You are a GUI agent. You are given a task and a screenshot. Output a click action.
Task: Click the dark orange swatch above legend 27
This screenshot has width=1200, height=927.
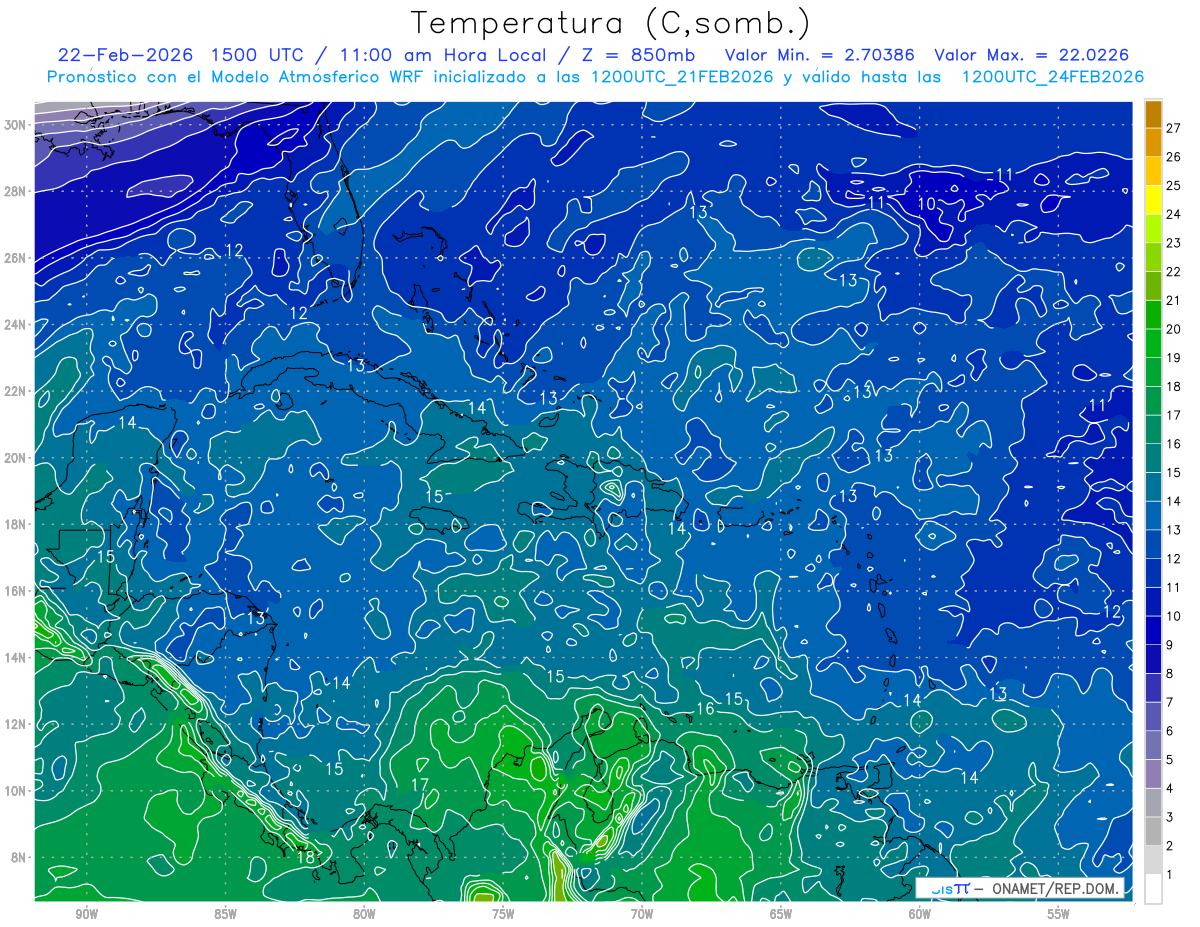coord(1153,114)
